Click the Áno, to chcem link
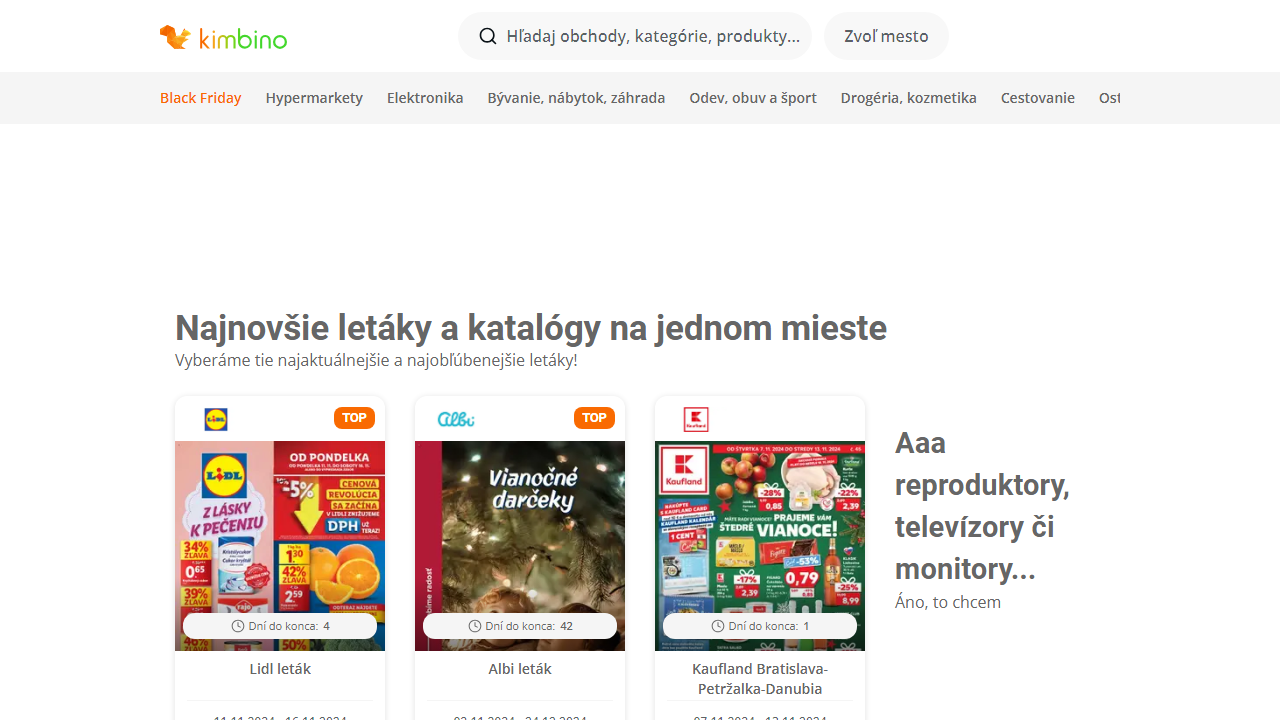This screenshot has width=1280, height=720. click(x=948, y=602)
